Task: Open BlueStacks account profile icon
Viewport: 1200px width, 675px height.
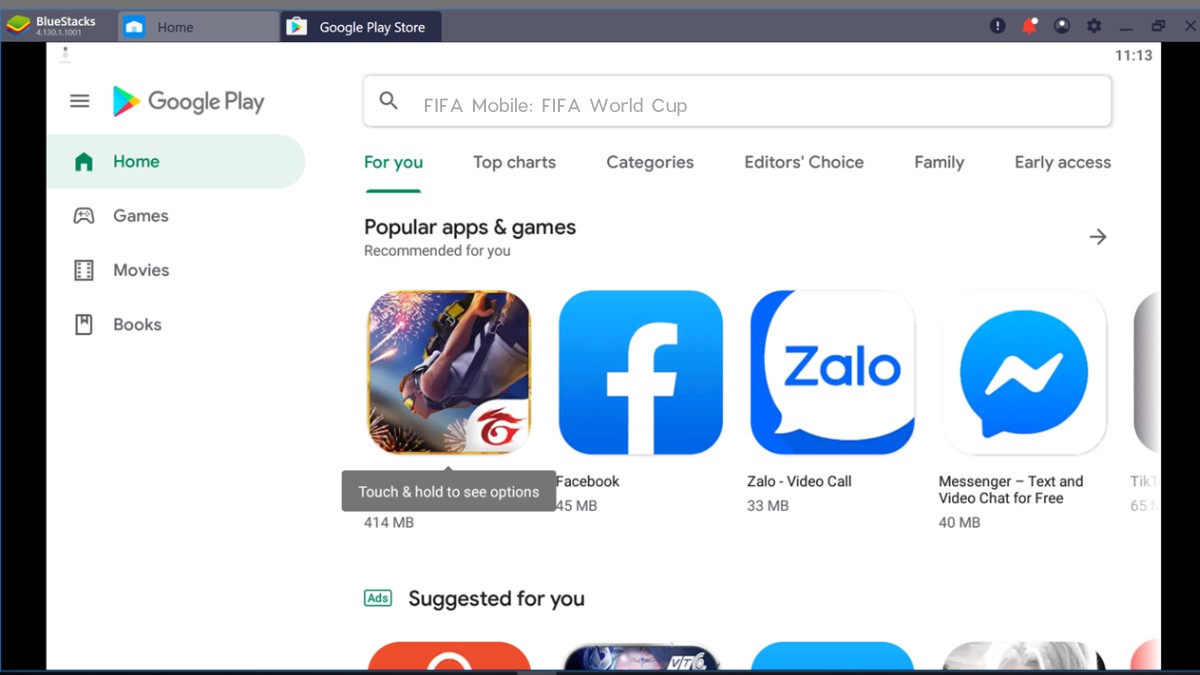Action: [1062, 26]
